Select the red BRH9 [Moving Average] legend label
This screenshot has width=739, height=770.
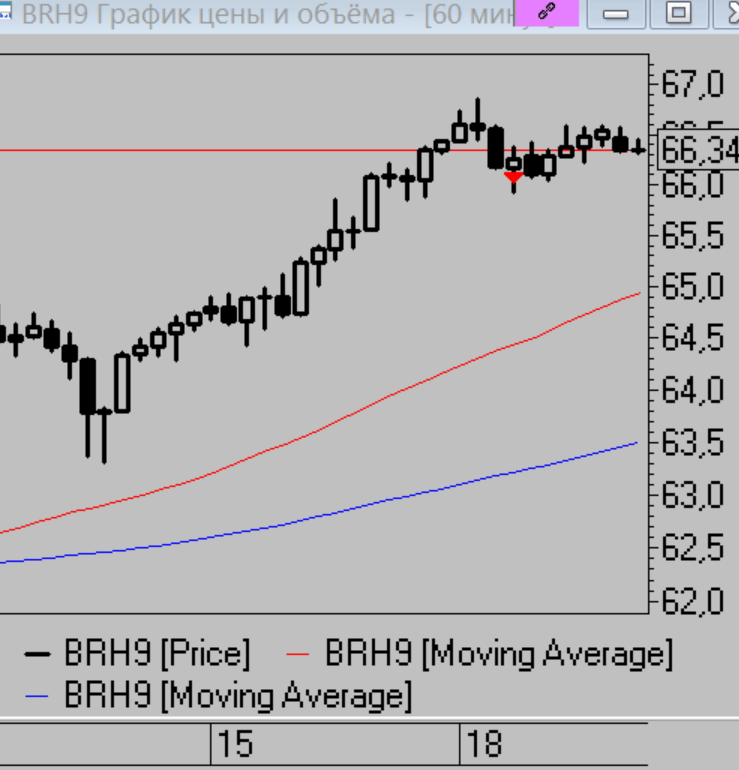(499, 655)
